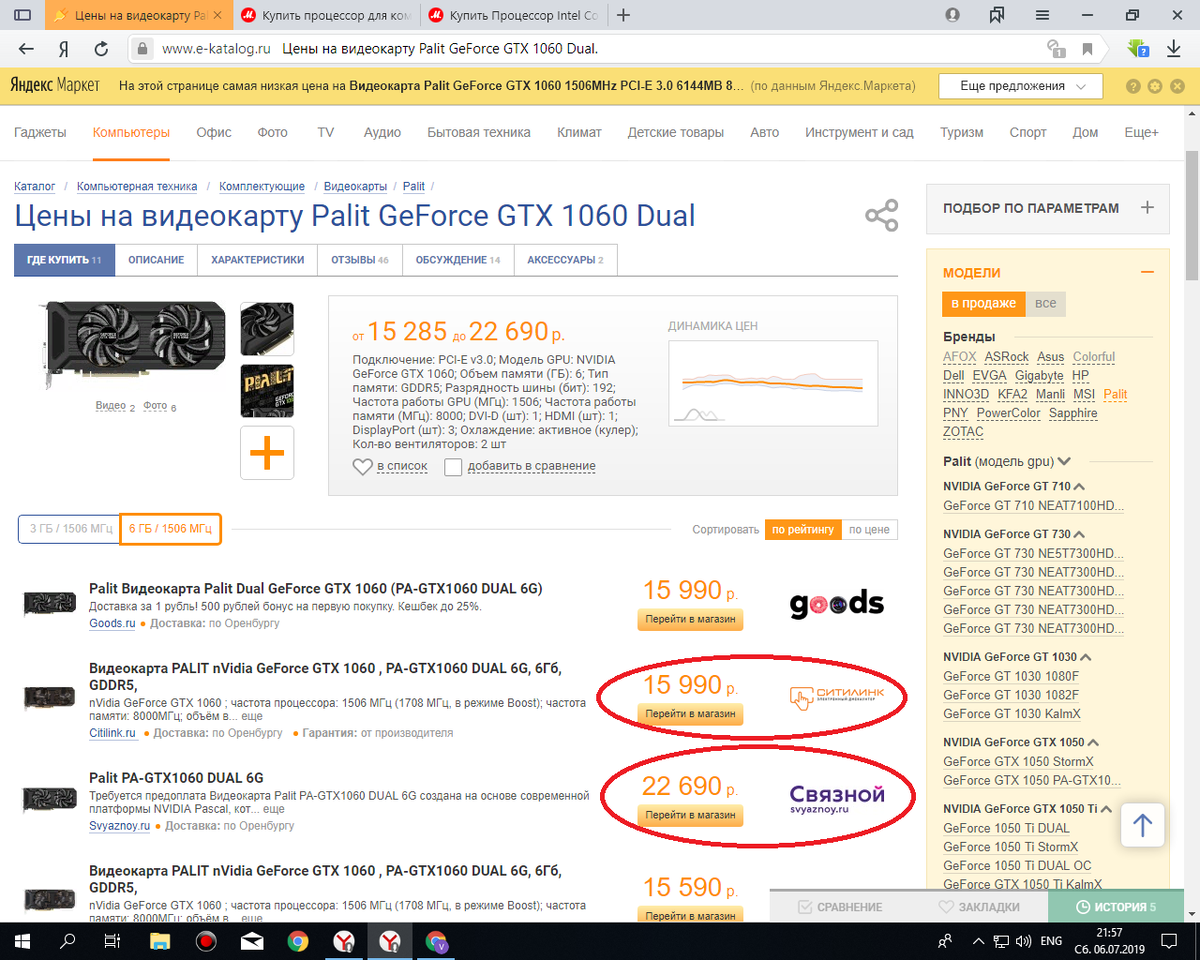Open the browser sidebar panel icon
This screenshot has height=960, width=1200.
click(22, 15)
